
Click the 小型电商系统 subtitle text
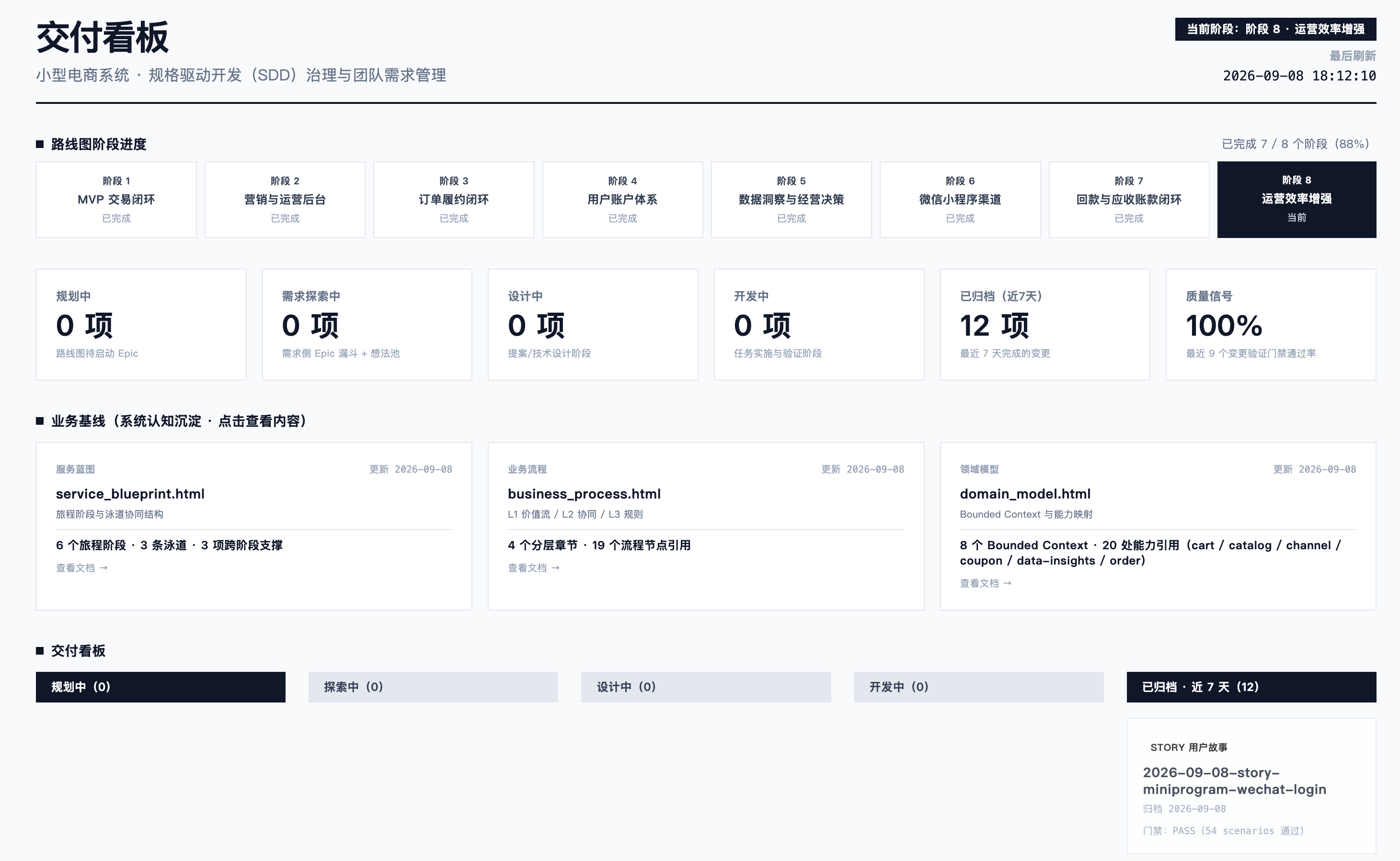coord(241,75)
